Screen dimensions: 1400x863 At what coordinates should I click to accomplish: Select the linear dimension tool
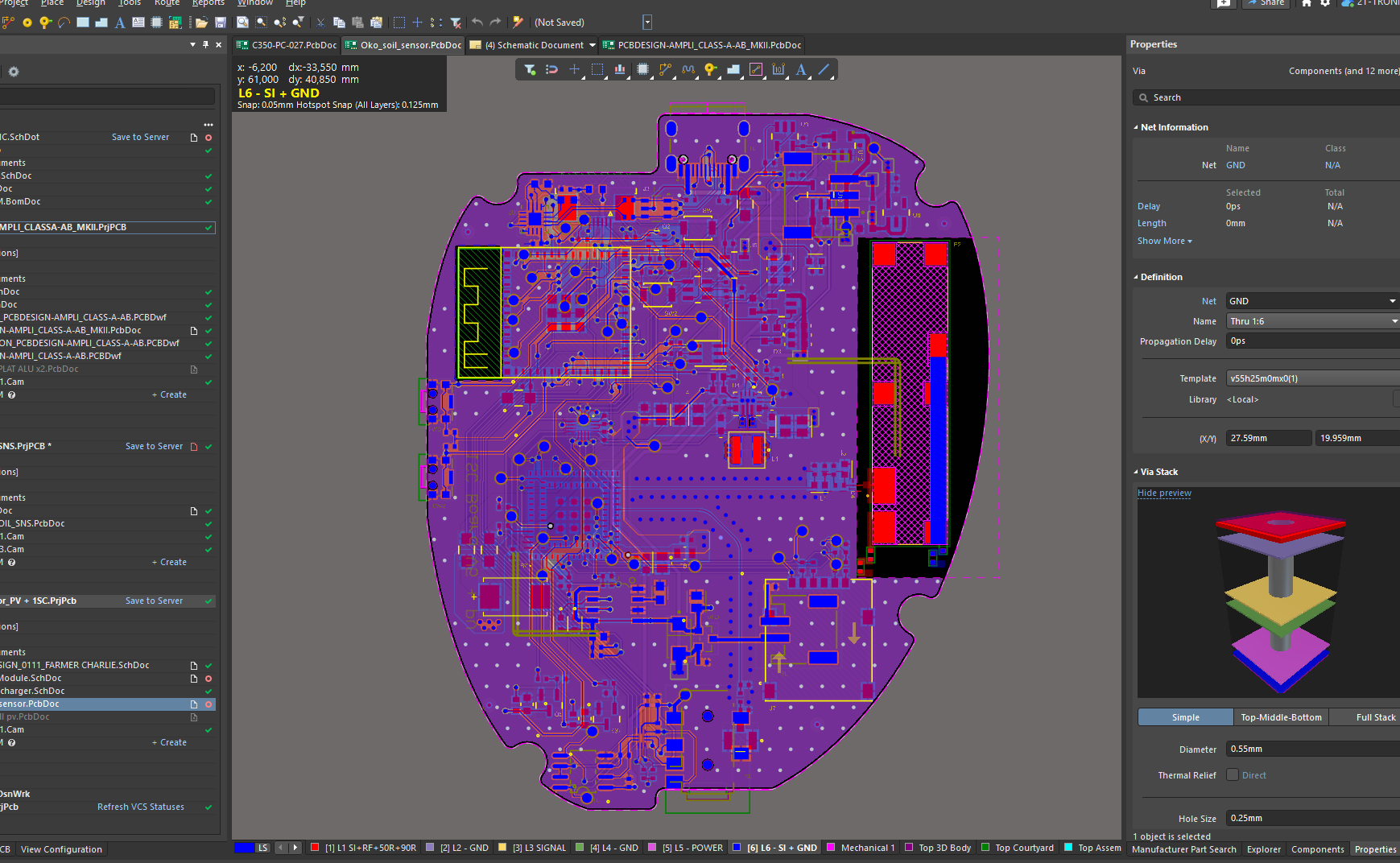tap(778, 70)
